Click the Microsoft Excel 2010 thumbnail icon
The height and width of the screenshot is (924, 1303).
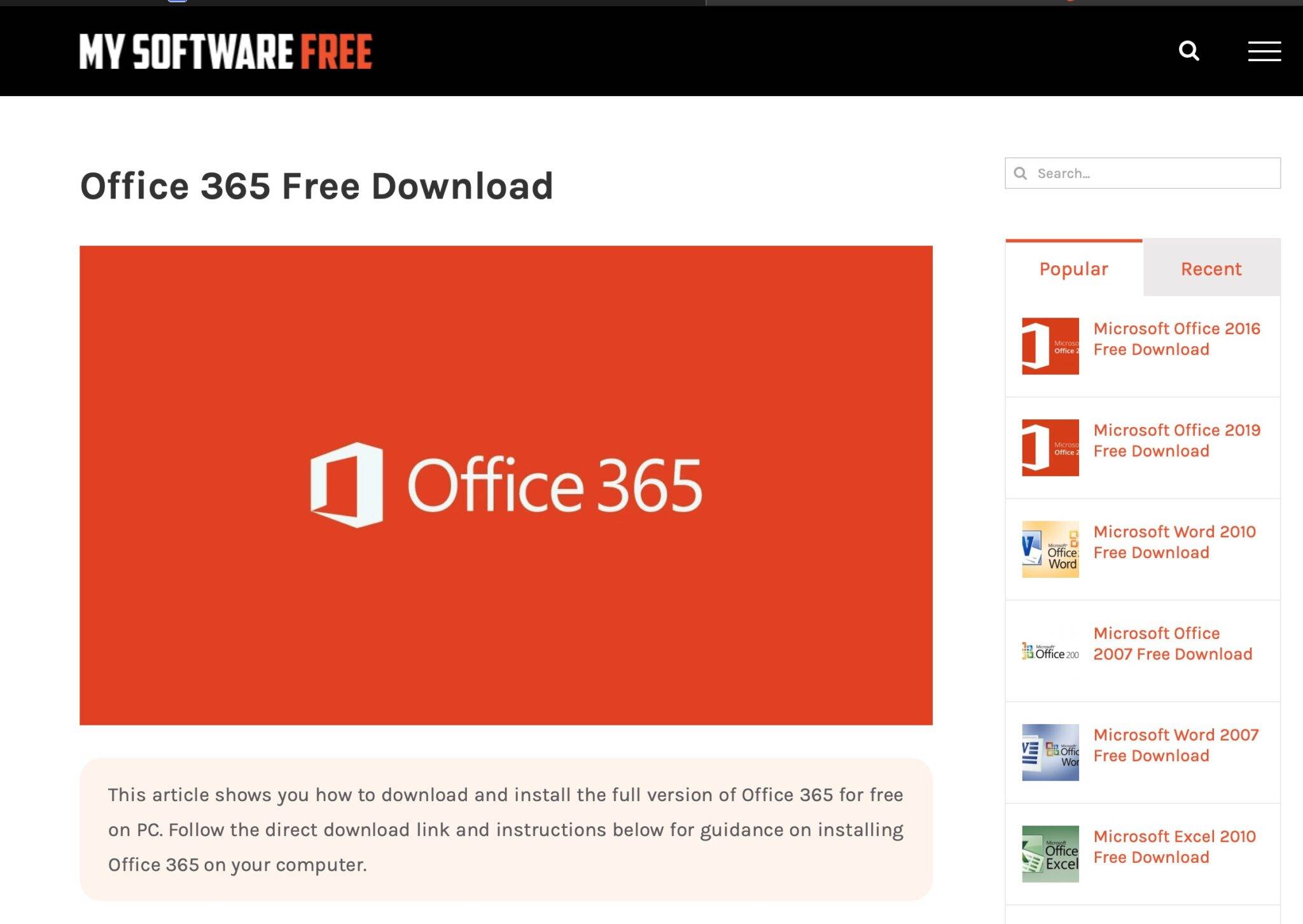(1050, 854)
